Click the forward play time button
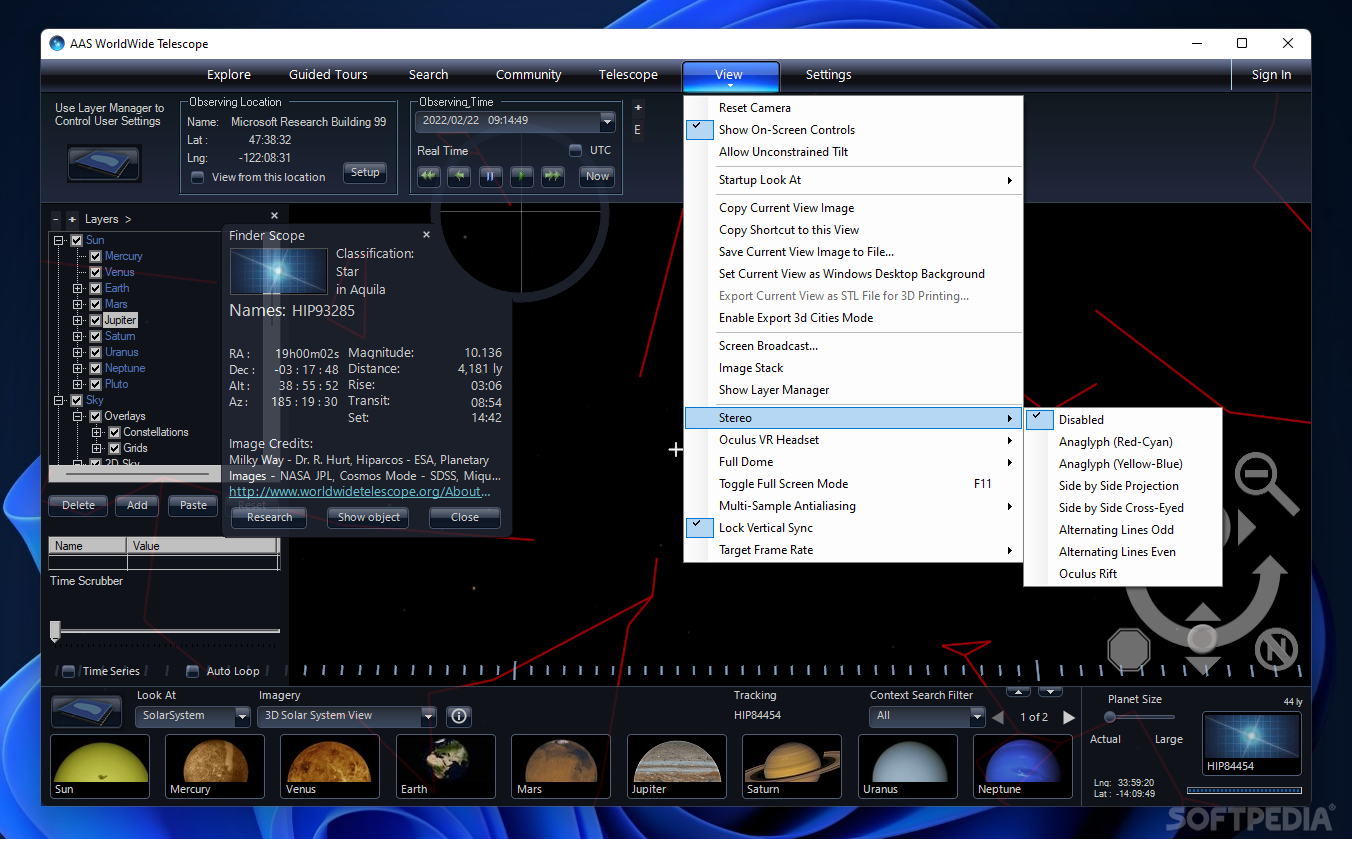Screen dimensions: 1352x846 click(x=522, y=176)
